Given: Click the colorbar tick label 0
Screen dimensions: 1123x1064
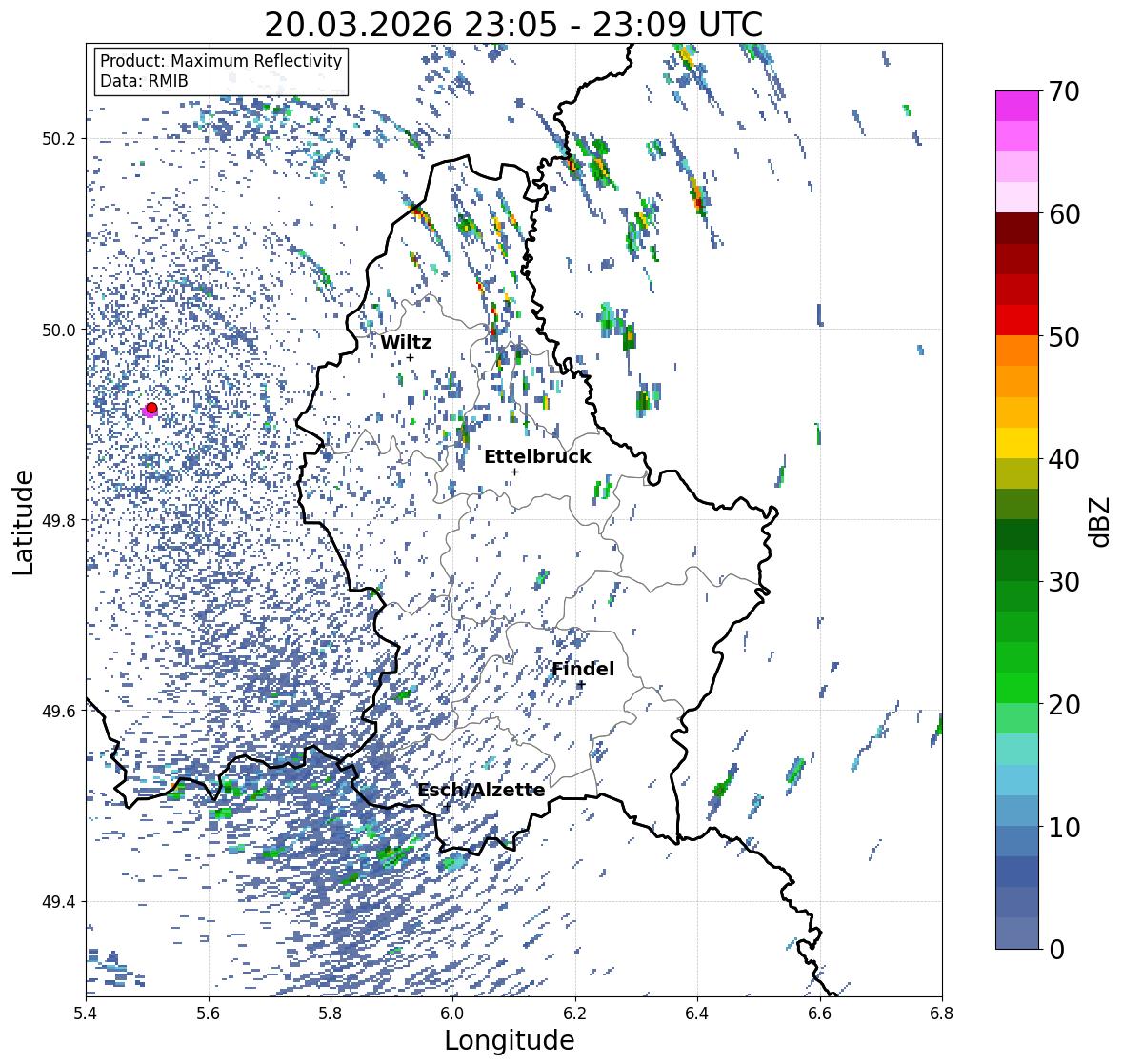Looking at the screenshot, I should pos(1056,950).
